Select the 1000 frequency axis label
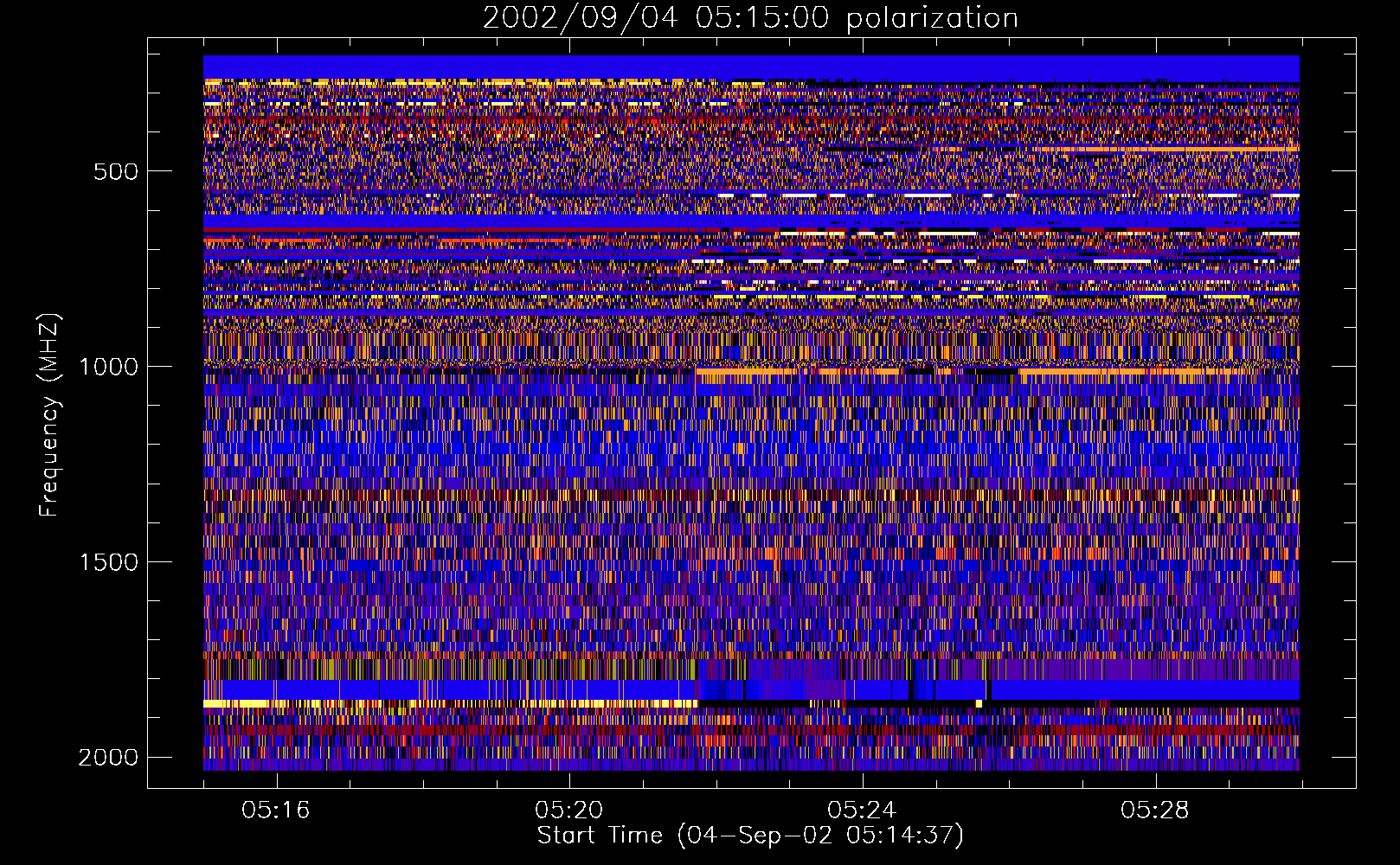1400x865 pixels. tap(108, 367)
